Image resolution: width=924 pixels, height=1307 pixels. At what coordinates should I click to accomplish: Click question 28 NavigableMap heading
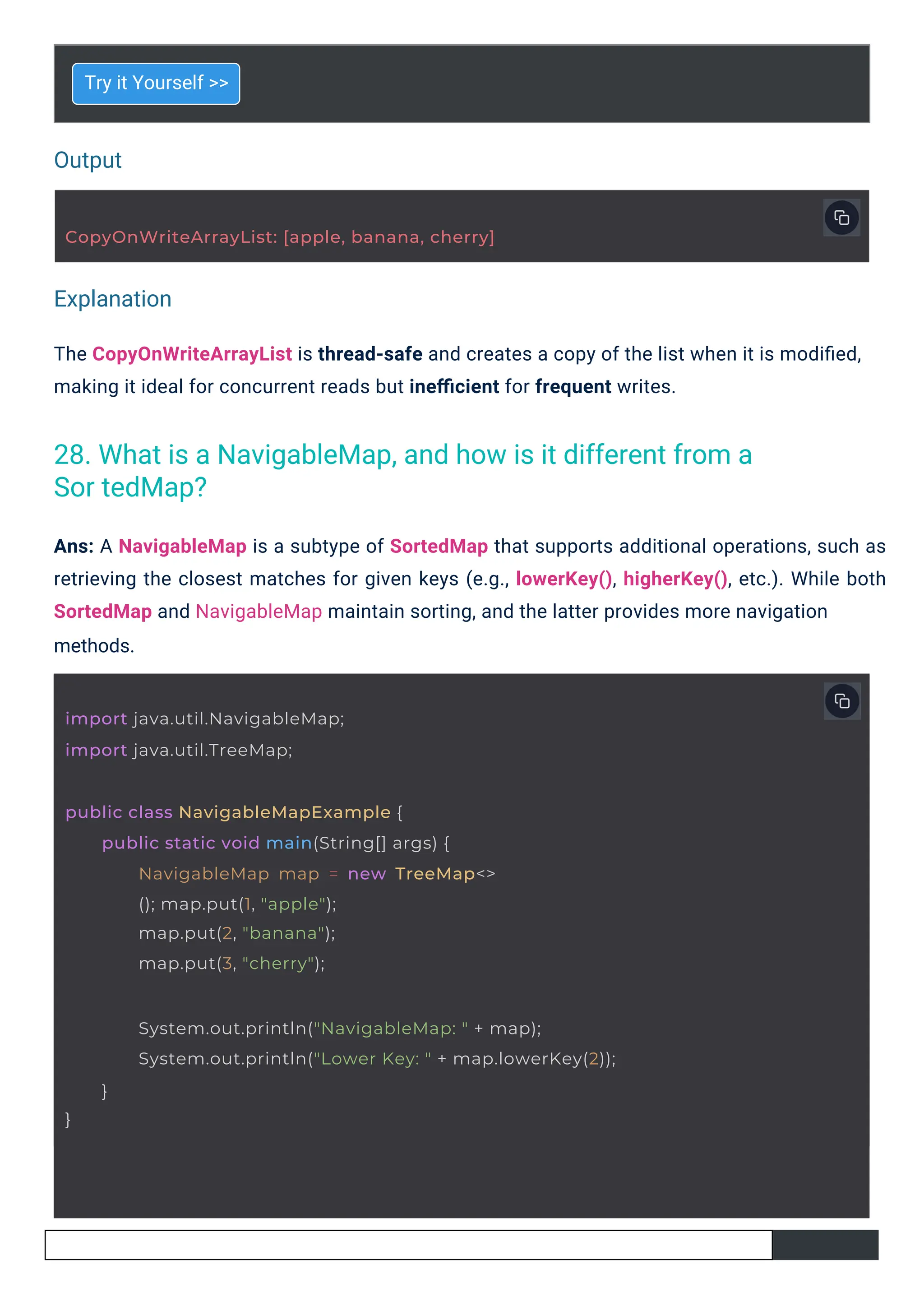point(403,471)
